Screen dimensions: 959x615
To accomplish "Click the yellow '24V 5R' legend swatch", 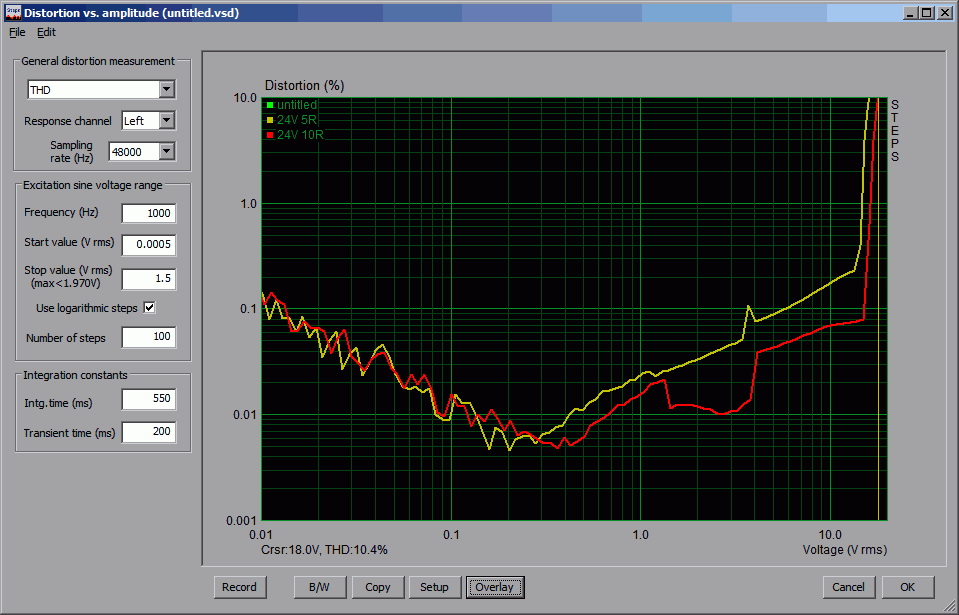I will (270, 119).
